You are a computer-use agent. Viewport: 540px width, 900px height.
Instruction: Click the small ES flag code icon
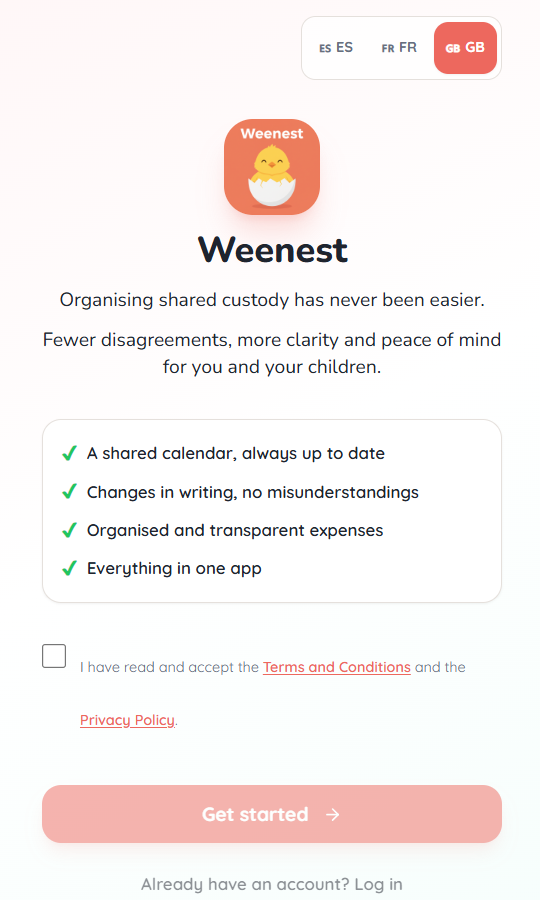[x=325, y=49]
